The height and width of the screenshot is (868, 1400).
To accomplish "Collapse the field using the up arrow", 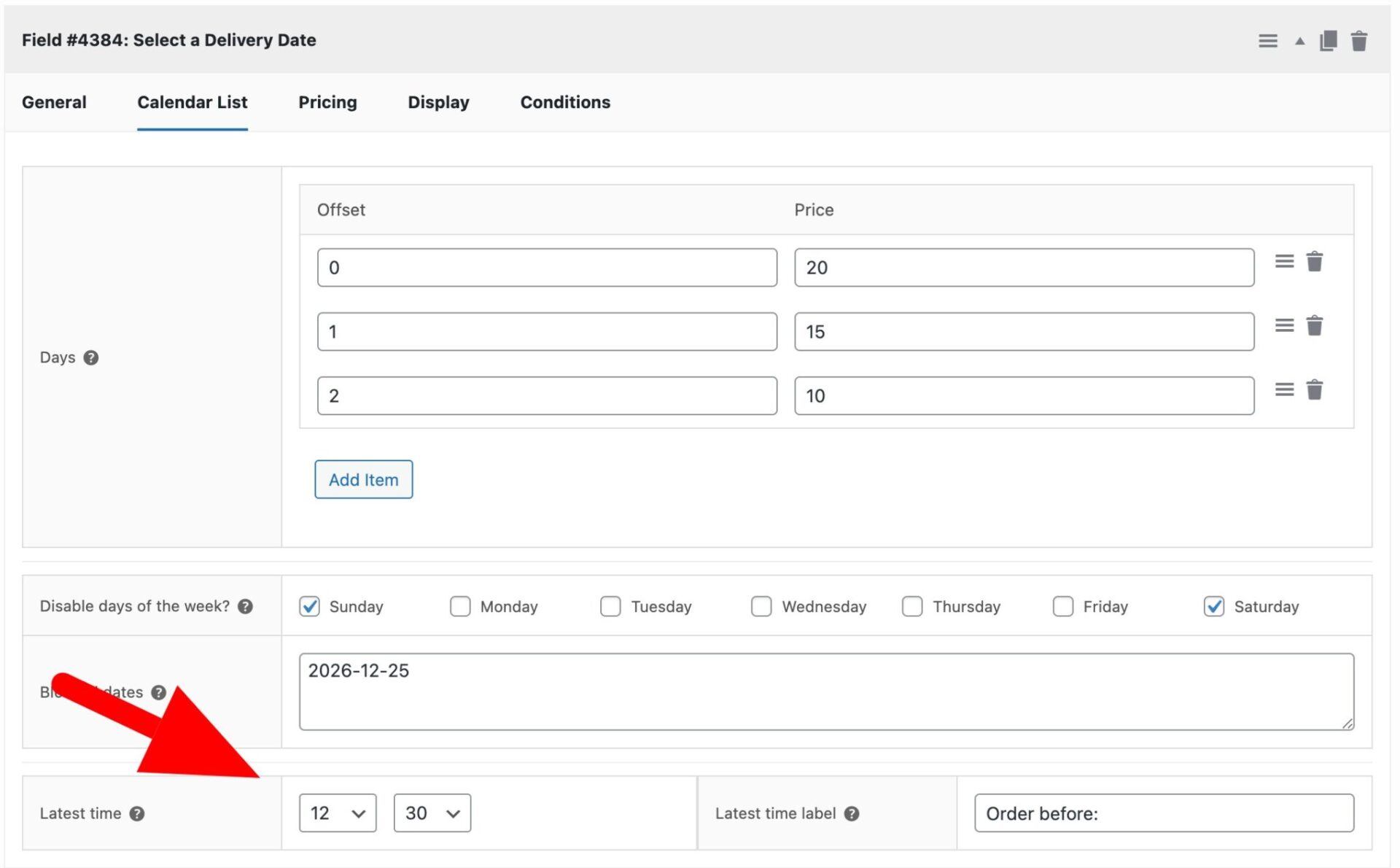I will [1299, 41].
